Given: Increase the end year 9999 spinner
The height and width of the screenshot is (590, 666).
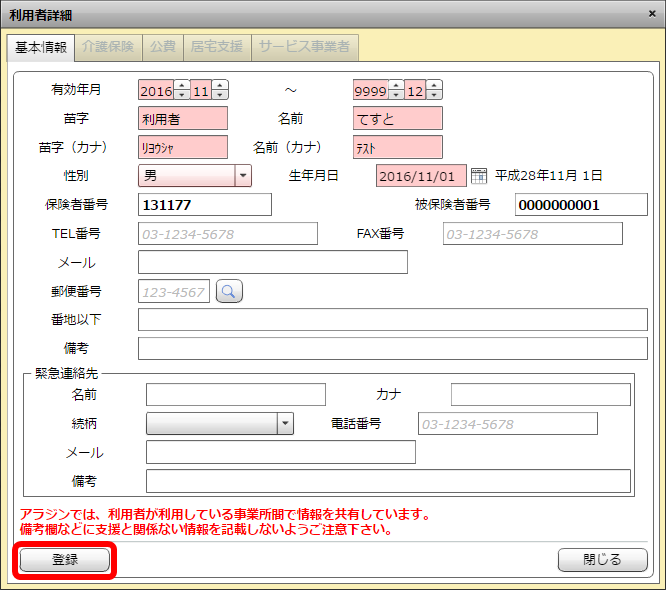Looking at the screenshot, I should click(396, 85).
